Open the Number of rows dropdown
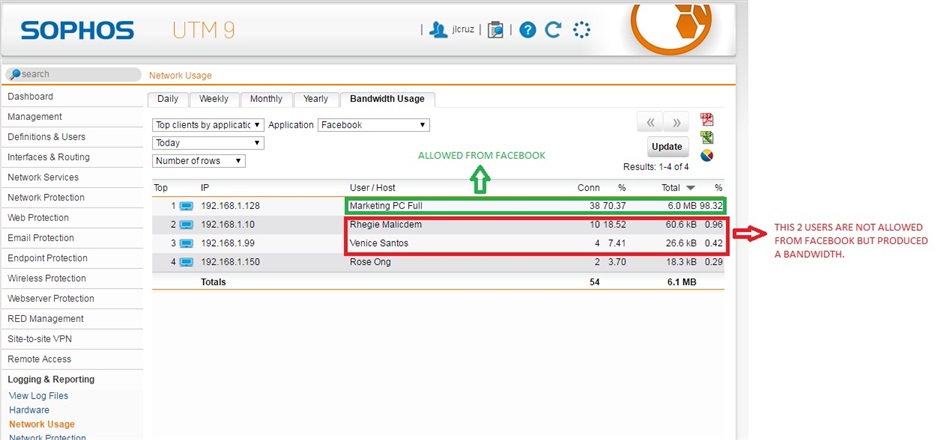 click(199, 161)
